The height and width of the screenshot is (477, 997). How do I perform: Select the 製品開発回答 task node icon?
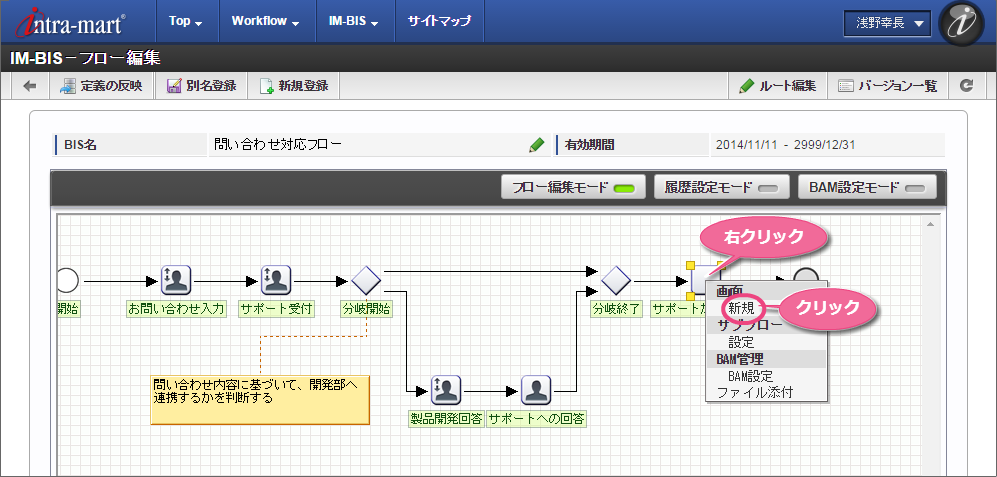[x=446, y=390]
